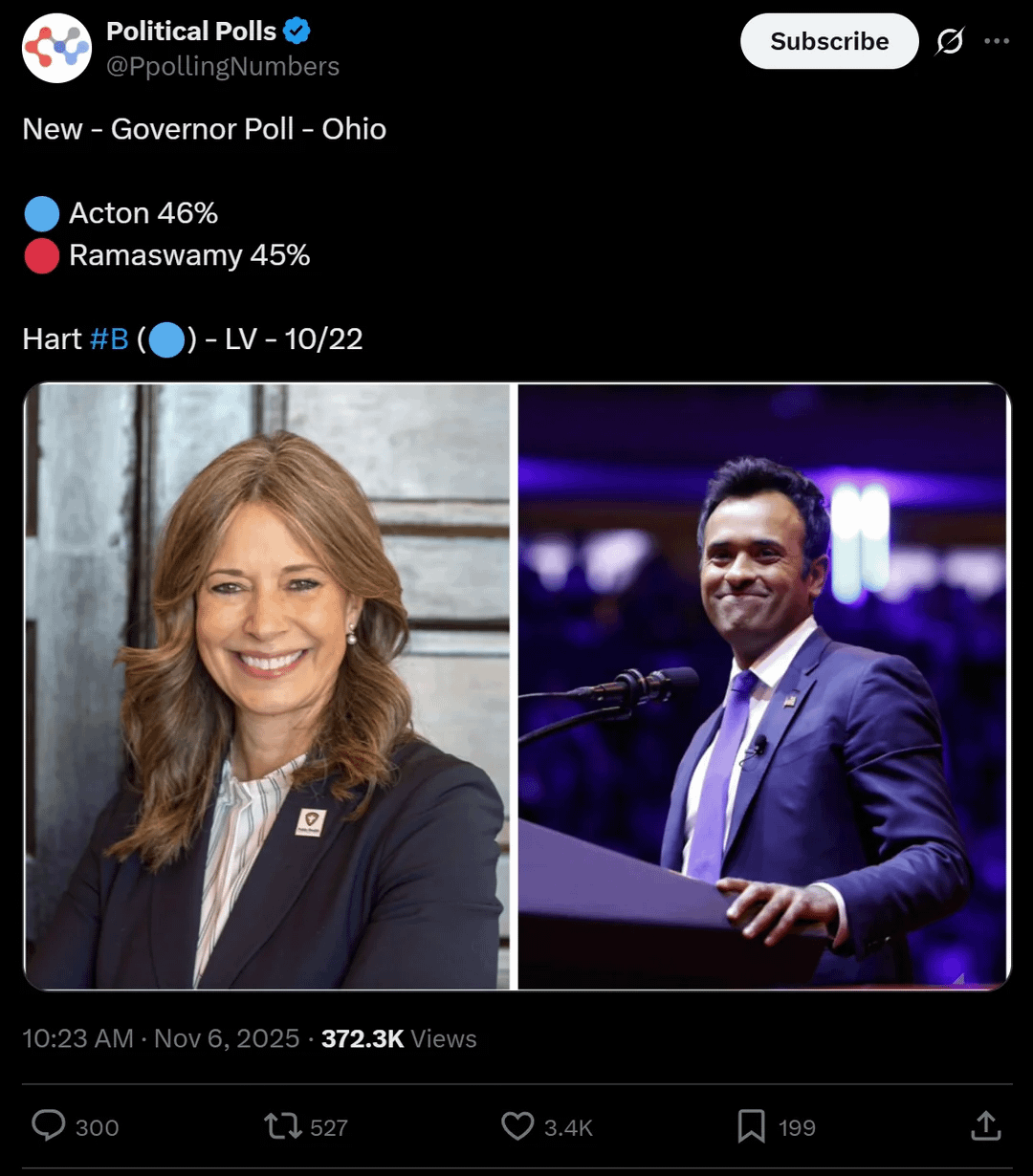
Task: Click the reply speech bubble icon
Action: [x=49, y=1126]
